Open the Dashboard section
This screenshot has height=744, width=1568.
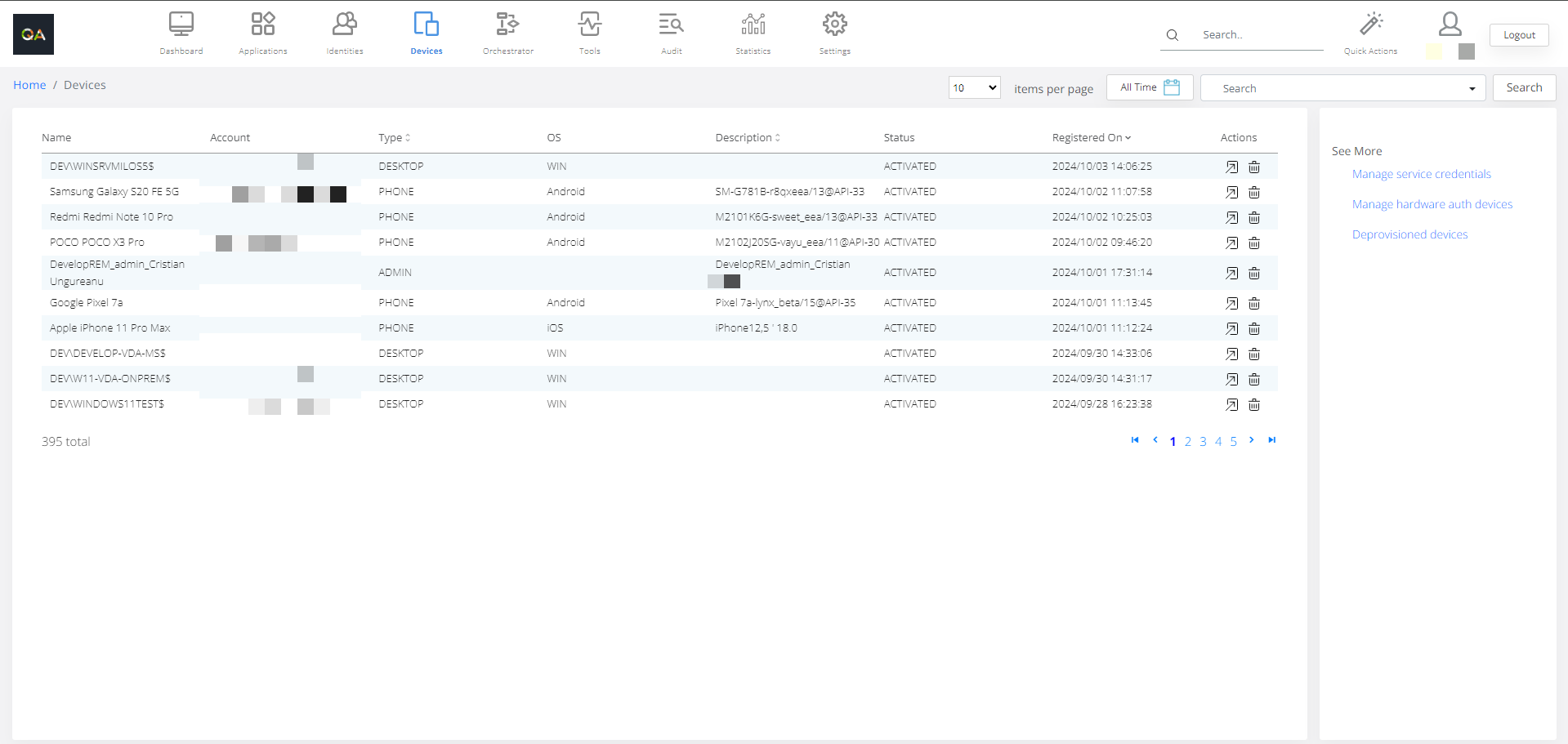pyautogui.click(x=181, y=33)
